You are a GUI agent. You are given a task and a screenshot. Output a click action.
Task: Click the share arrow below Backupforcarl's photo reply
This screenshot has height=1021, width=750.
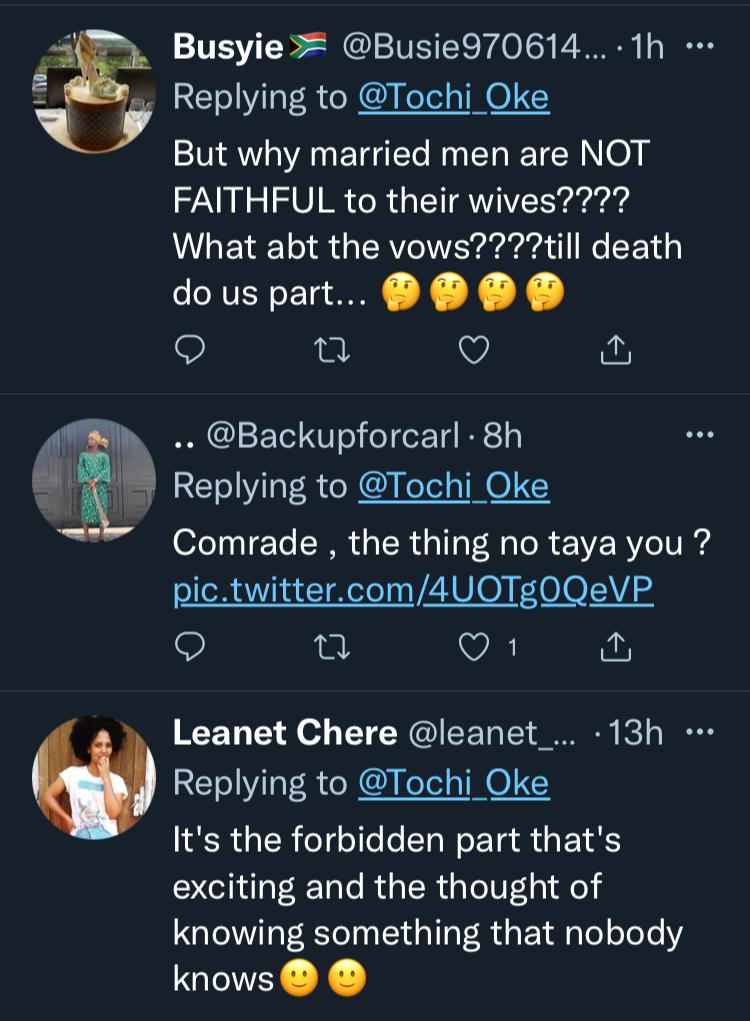(x=614, y=645)
